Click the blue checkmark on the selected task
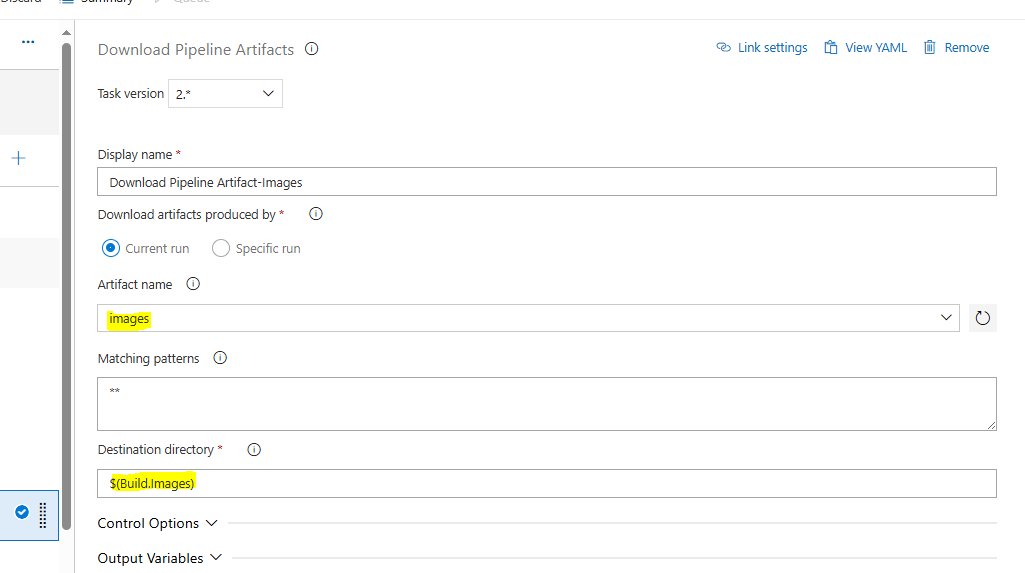Image resolution: width=1025 pixels, height=573 pixels. (22, 512)
